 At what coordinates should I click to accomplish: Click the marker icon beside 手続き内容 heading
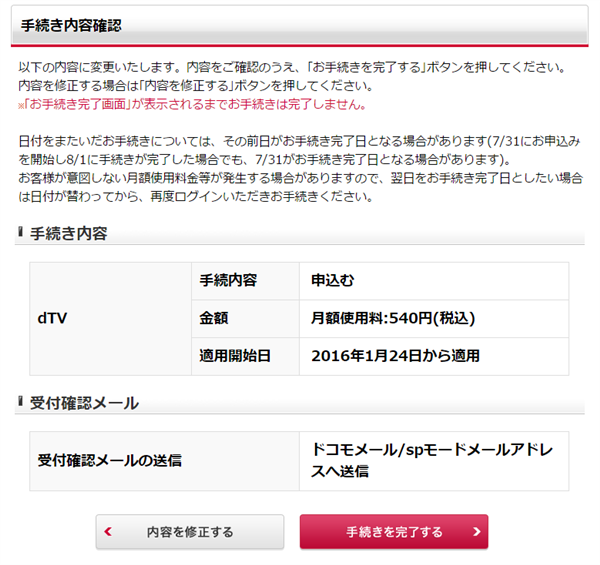[20, 233]
